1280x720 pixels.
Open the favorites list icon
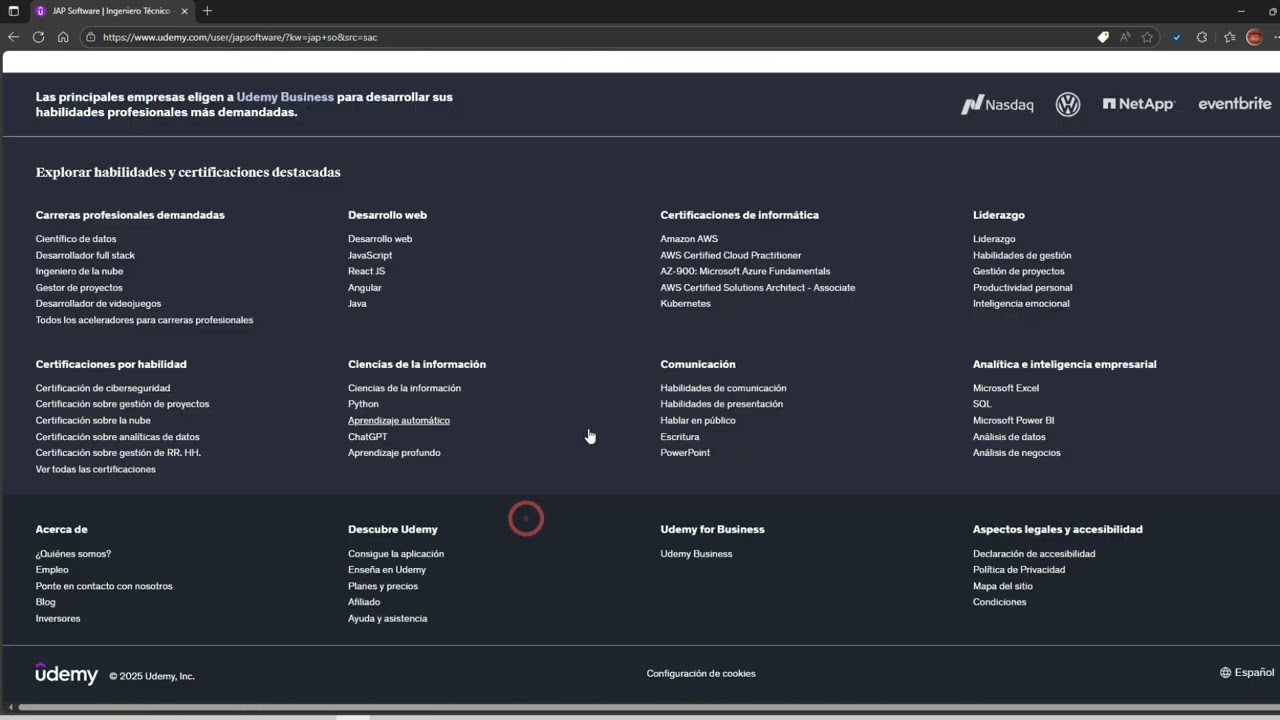point(1230,37)
